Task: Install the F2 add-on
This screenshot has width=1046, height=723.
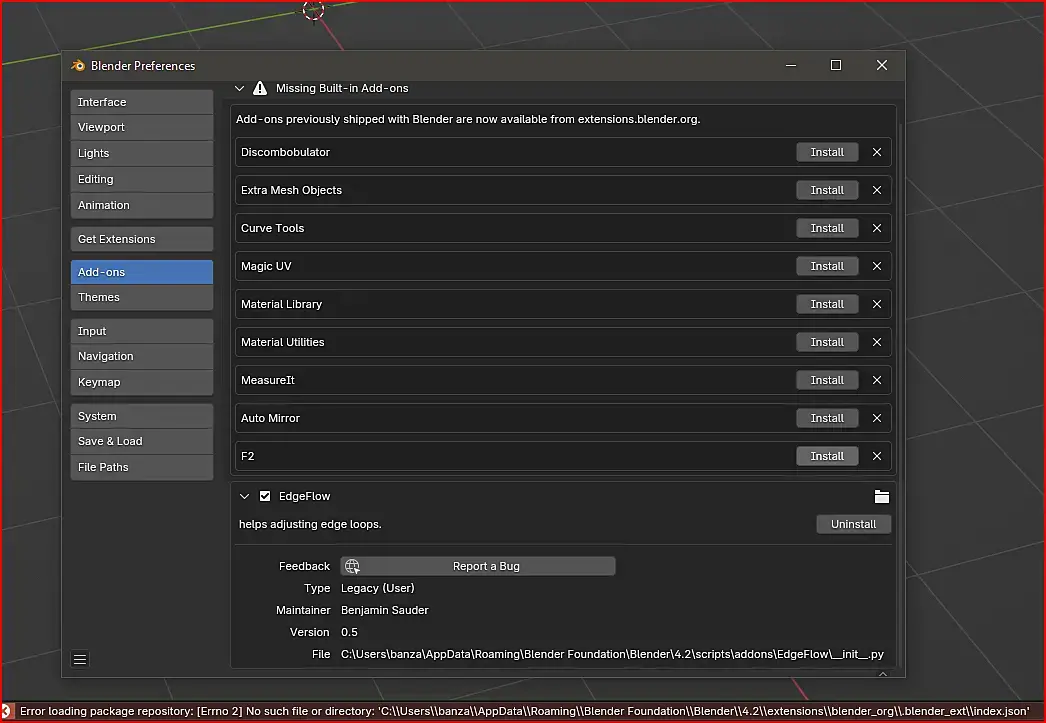Action: [x=827, y=456]
